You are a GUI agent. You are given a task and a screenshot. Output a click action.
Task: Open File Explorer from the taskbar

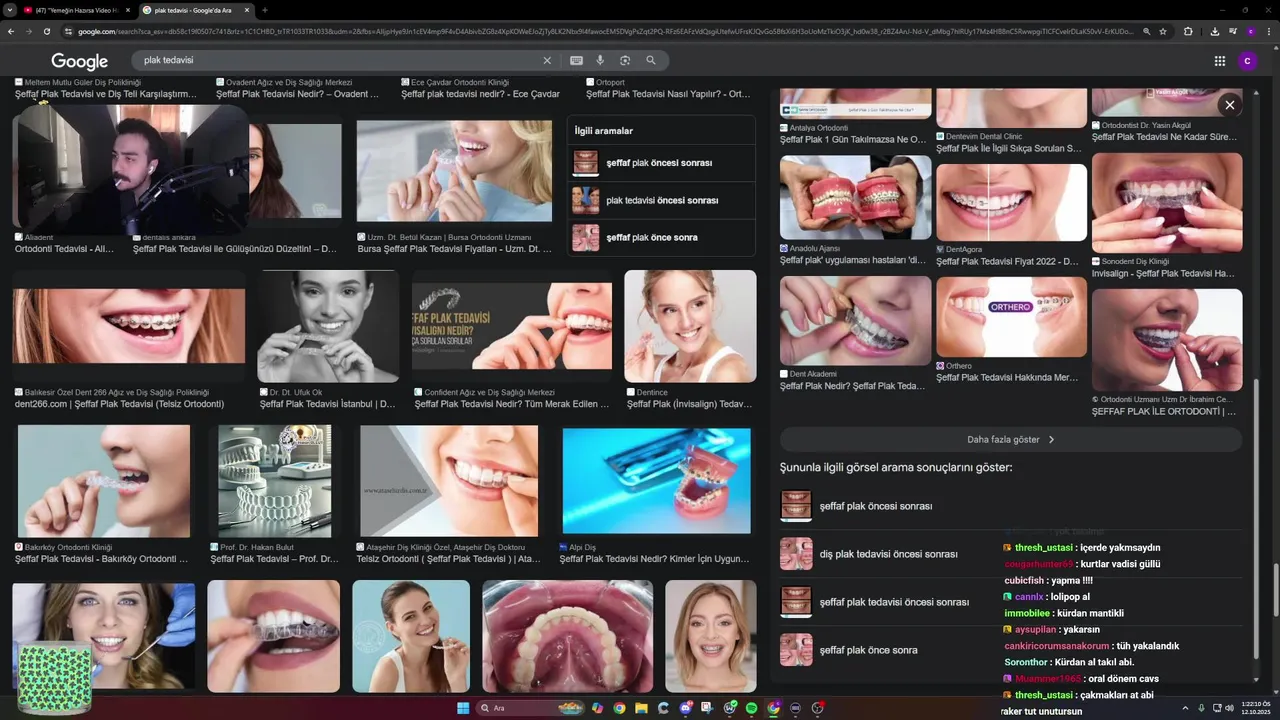tap(641, 708)
